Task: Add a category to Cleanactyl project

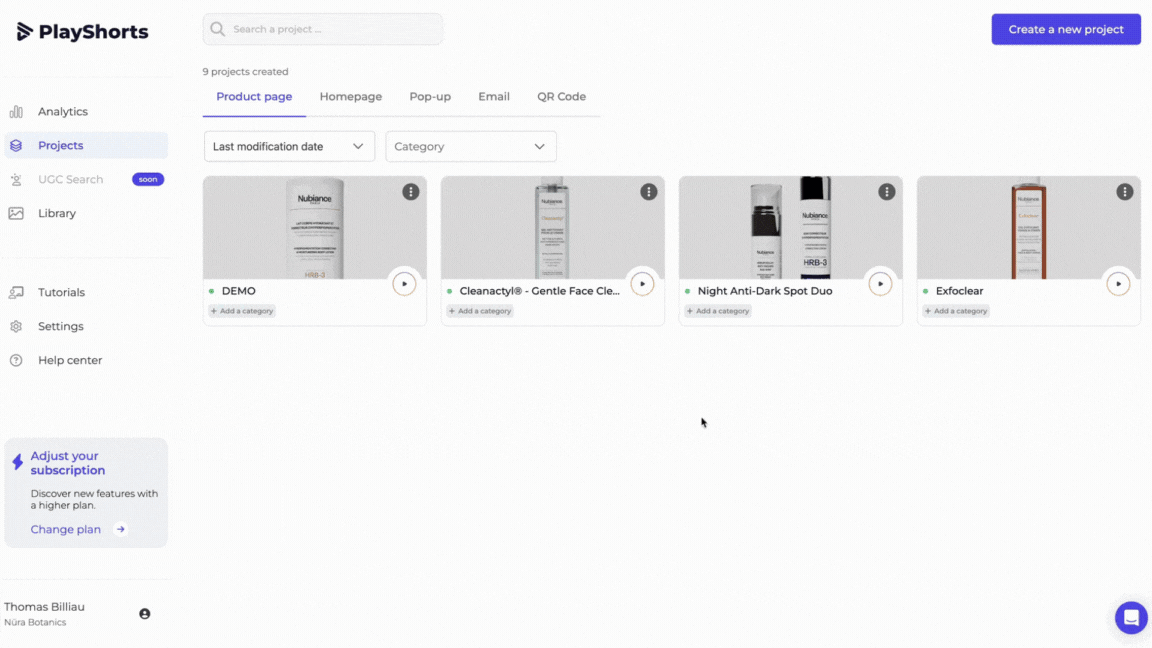Action: click(x=480, y=311)
